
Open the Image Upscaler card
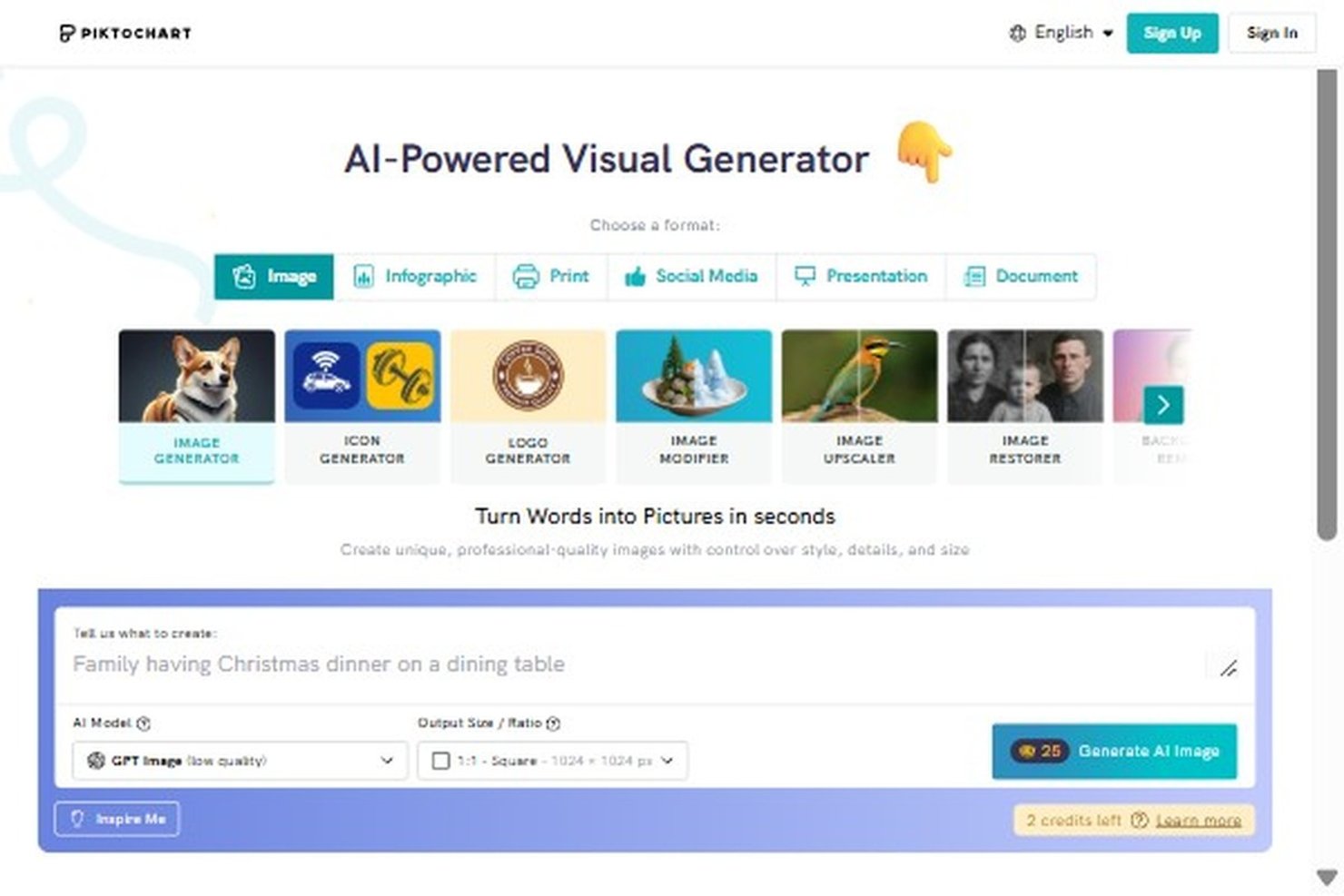point(859,406)
